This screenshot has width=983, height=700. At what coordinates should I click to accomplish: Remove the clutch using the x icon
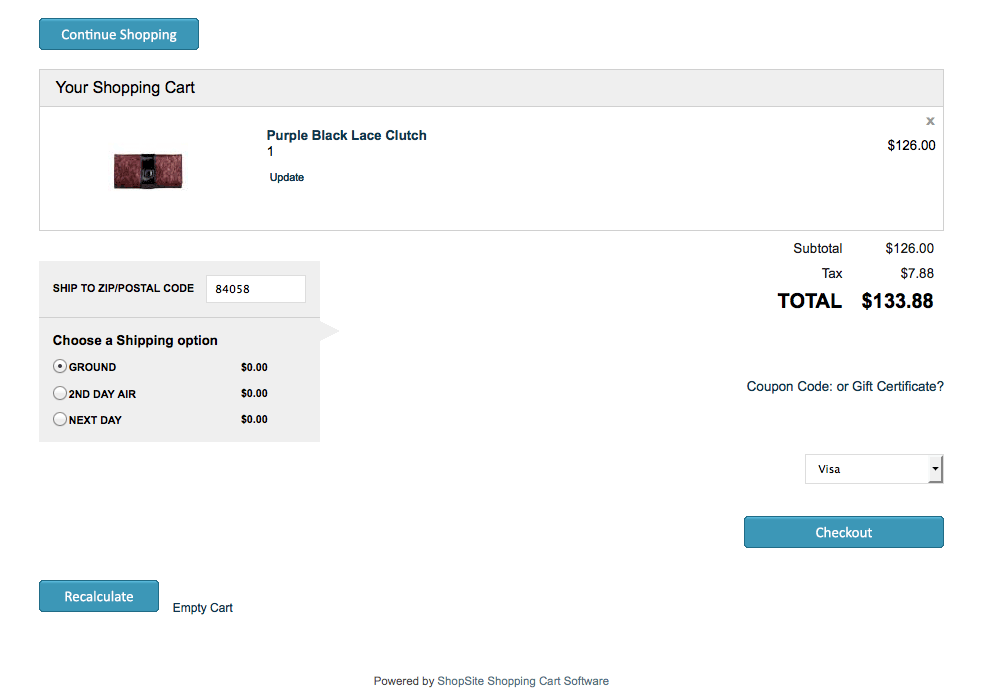pos(930,121)
